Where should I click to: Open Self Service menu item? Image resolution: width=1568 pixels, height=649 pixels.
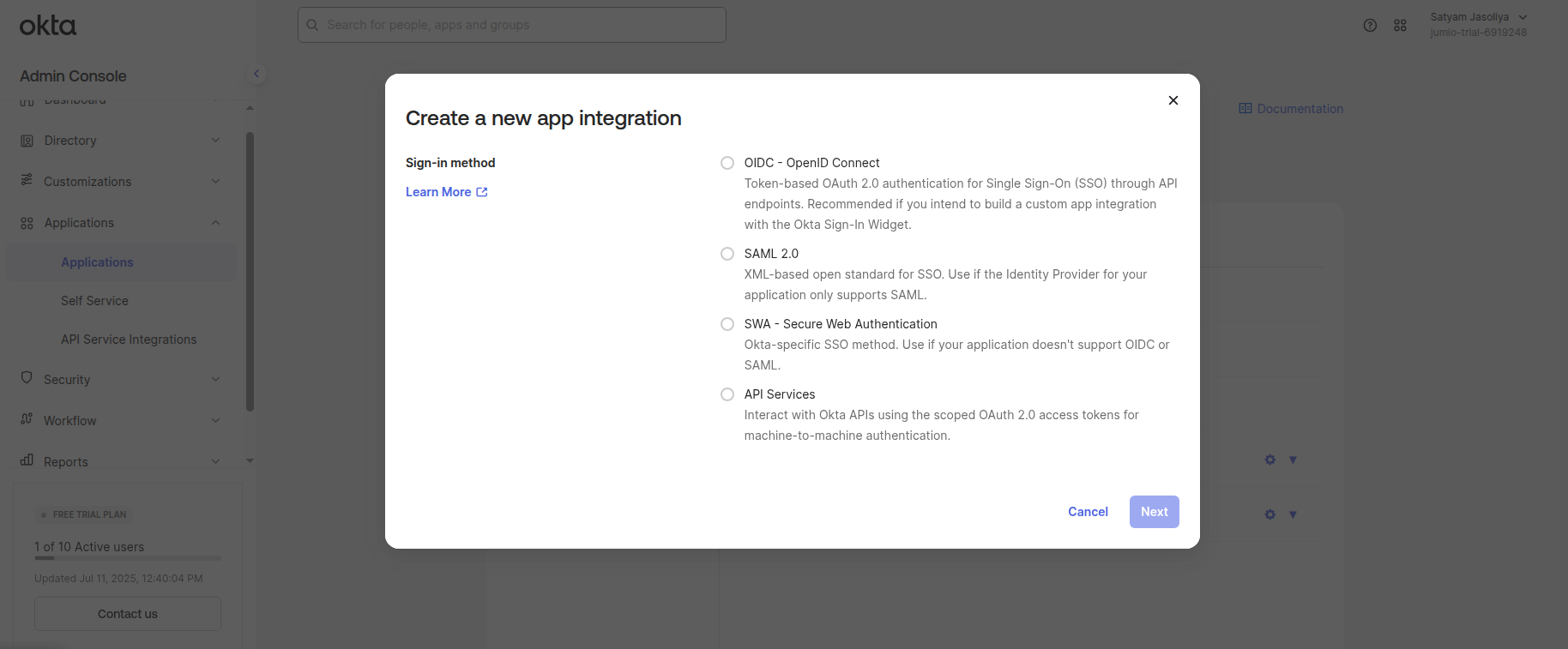coord(94,301)
